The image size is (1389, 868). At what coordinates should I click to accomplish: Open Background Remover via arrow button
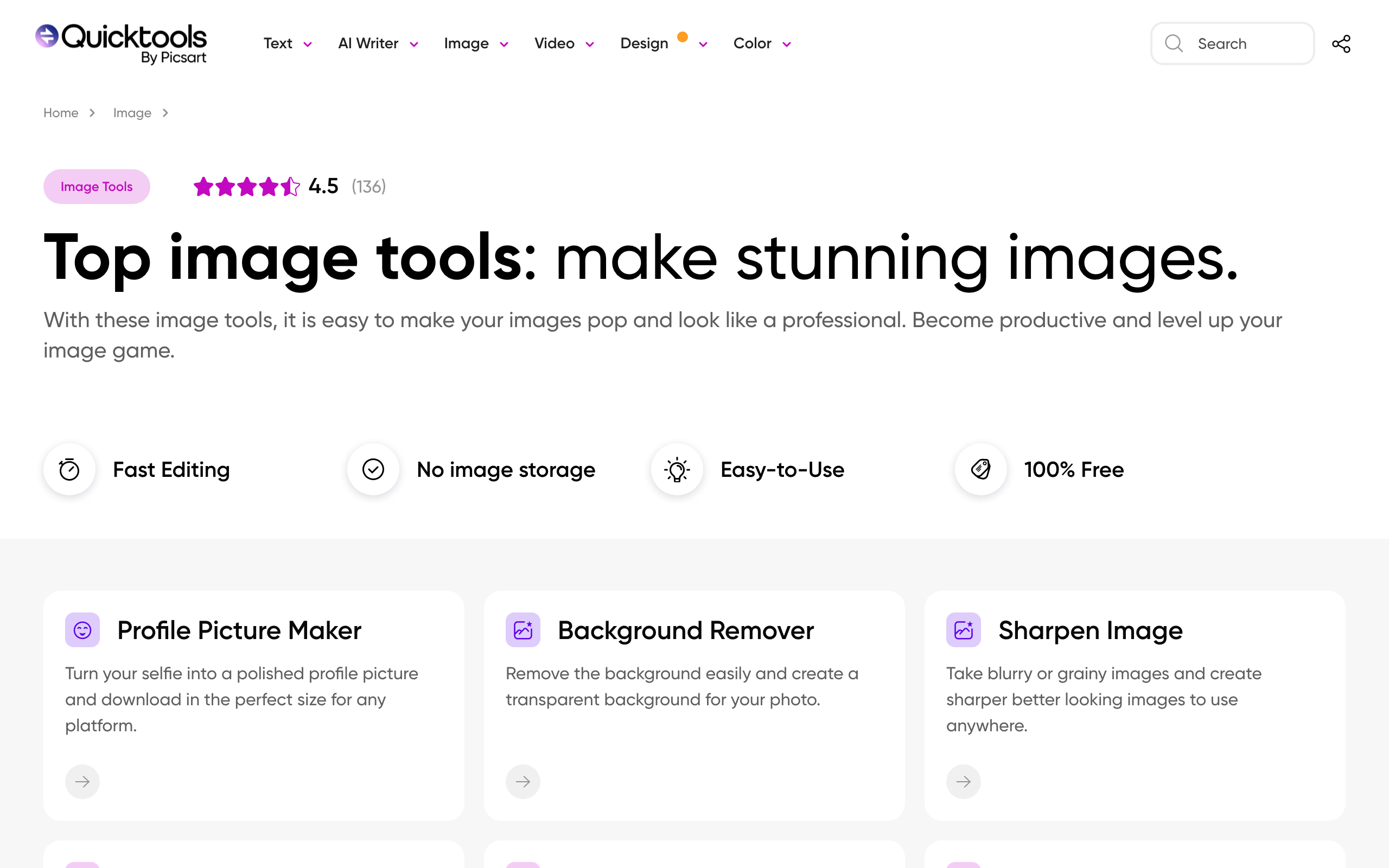523,781
